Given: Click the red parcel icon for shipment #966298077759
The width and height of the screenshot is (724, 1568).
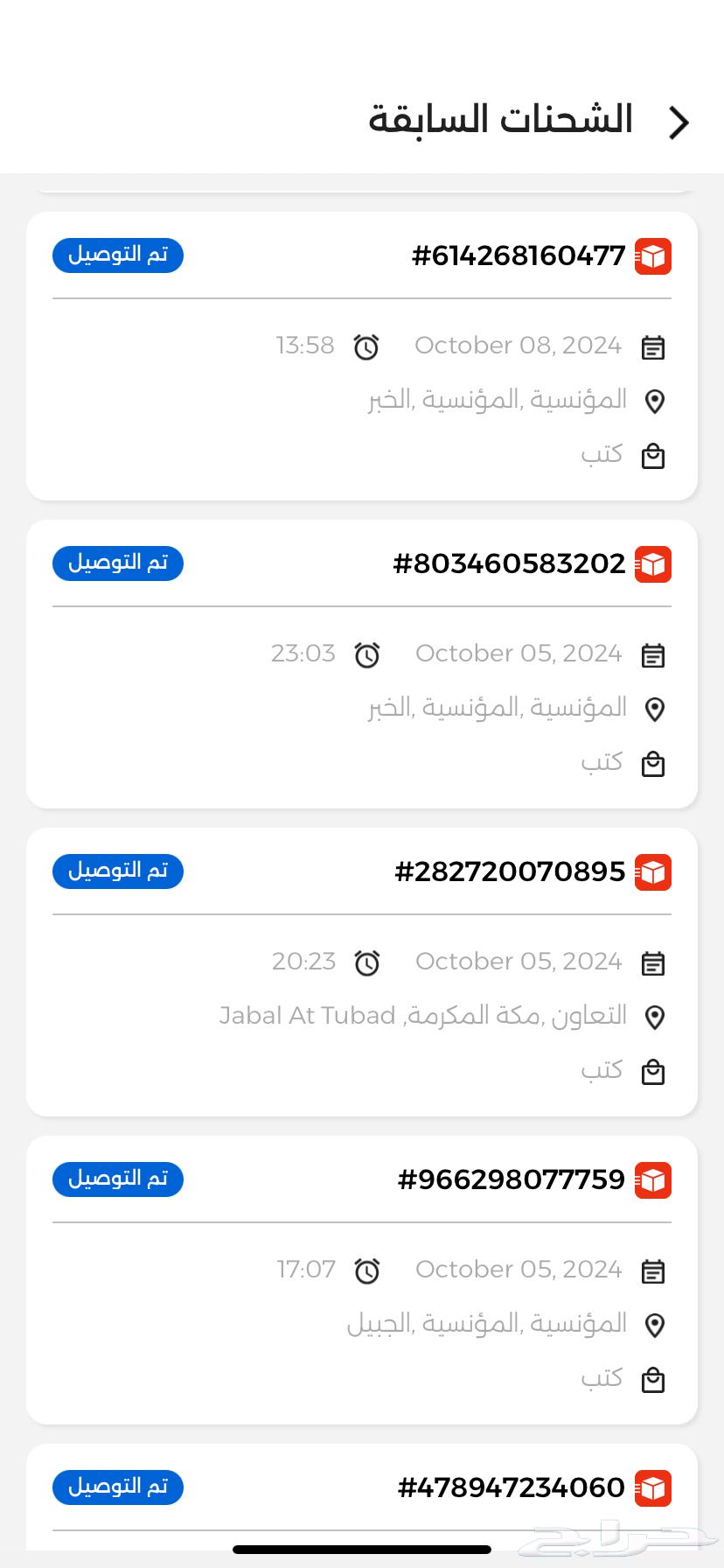Looking at the screenshot, I should coord(652,1179).
